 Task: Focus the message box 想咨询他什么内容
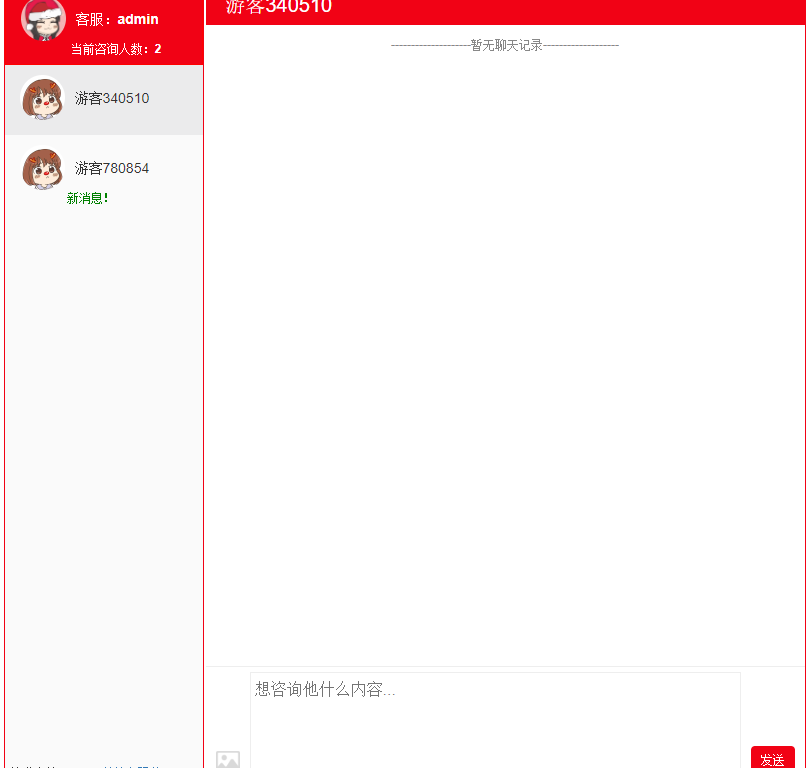(495, 720)
